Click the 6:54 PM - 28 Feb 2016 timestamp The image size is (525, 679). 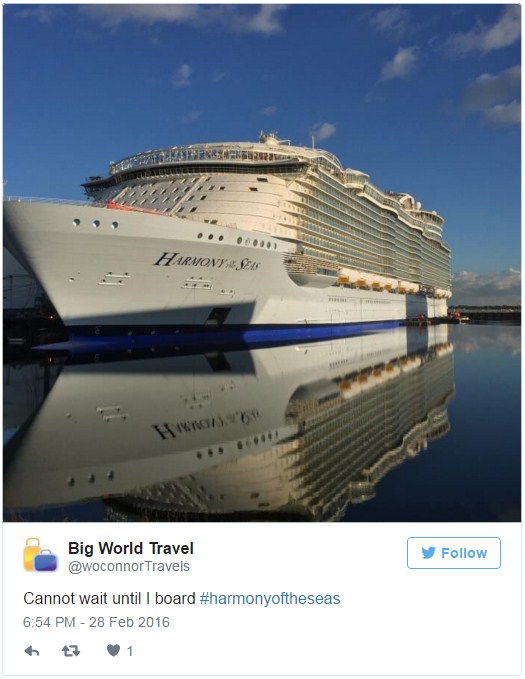pos(96,622)
